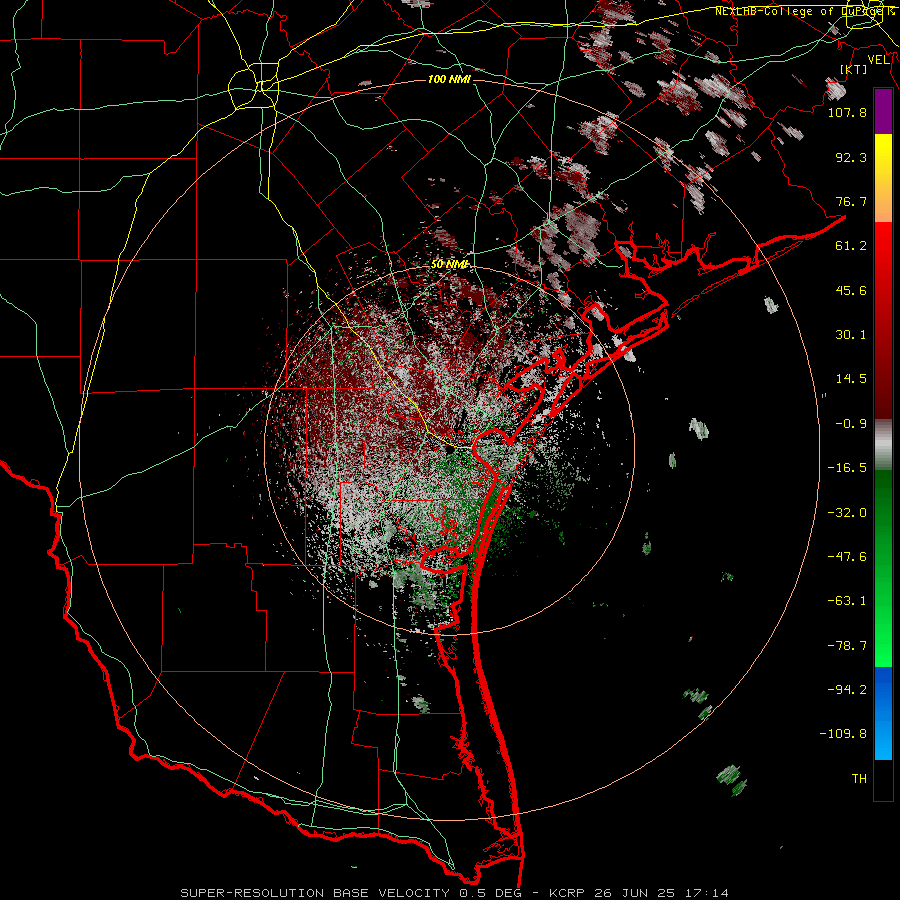Click the green segment of the color bar
Image resolution: width=900 pixels, height=900 pixels.
tap(883, 568)
